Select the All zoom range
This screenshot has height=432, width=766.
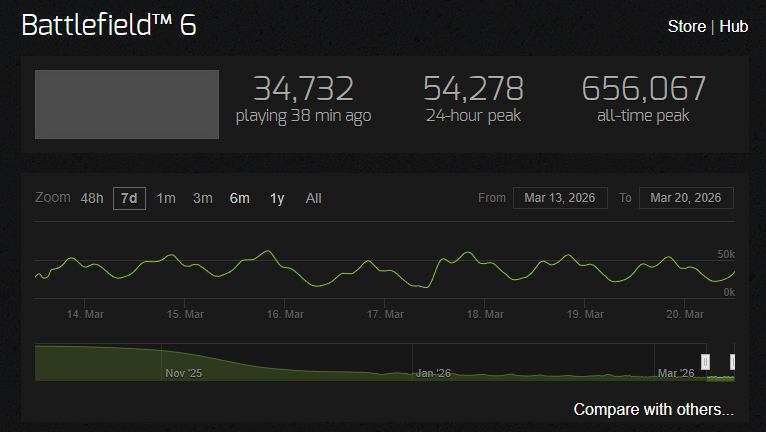point(314,198)
